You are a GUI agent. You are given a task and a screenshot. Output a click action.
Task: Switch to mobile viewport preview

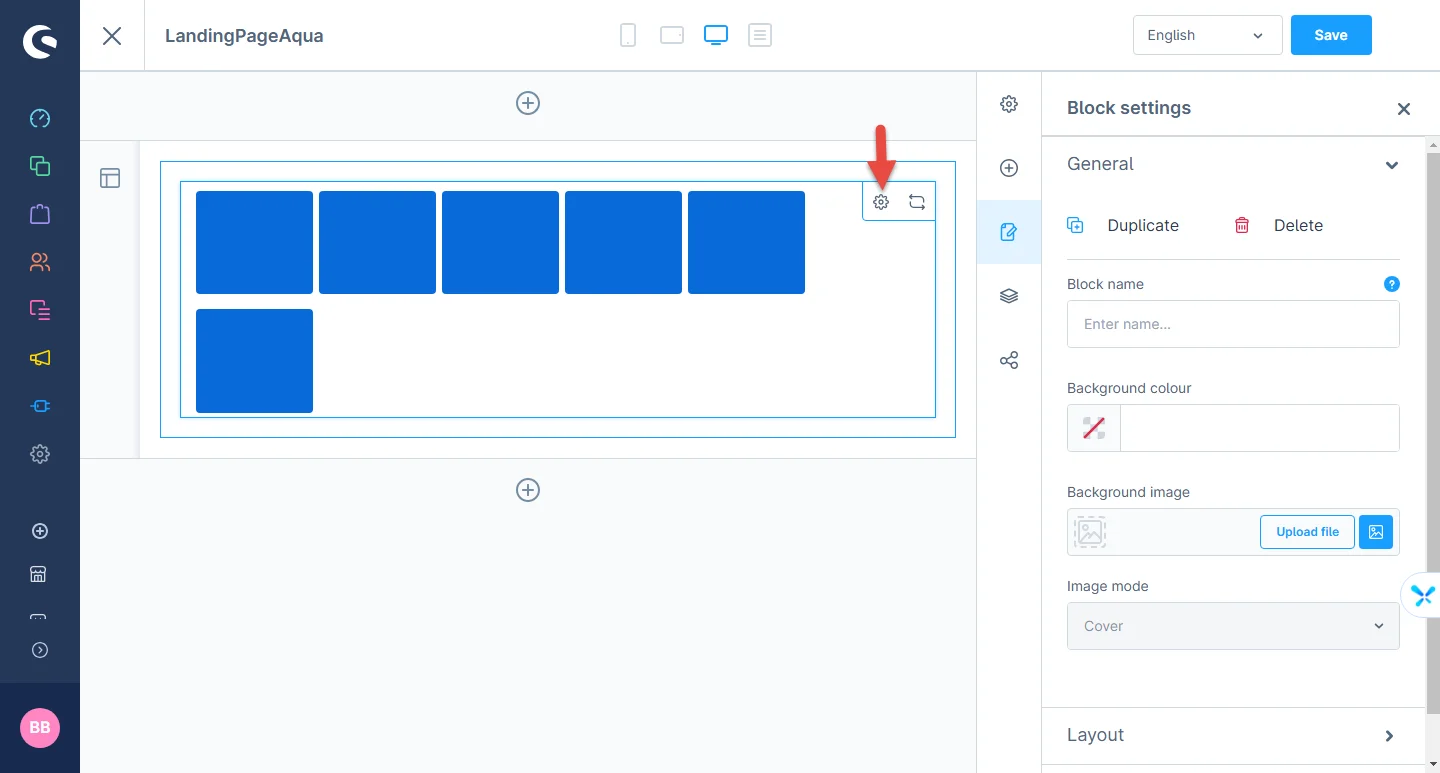click(628, 36)
